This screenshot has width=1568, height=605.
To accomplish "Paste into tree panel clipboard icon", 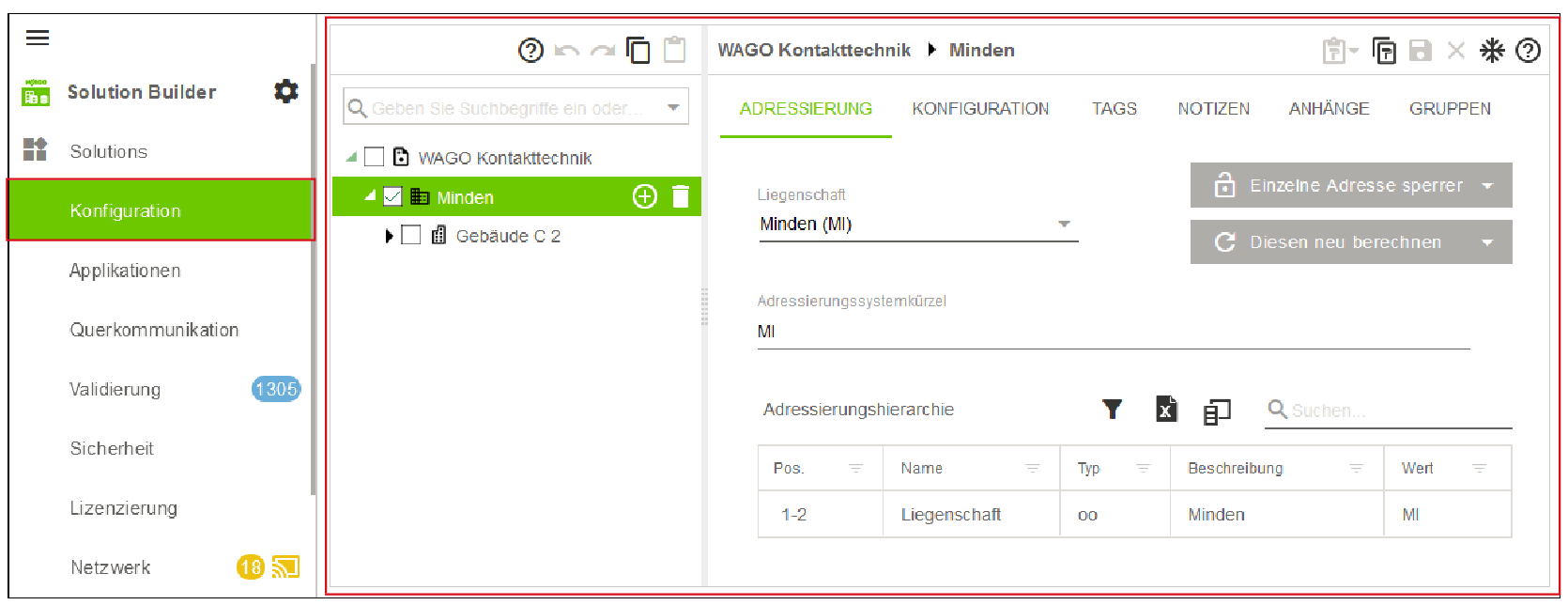I will [675, 50].
